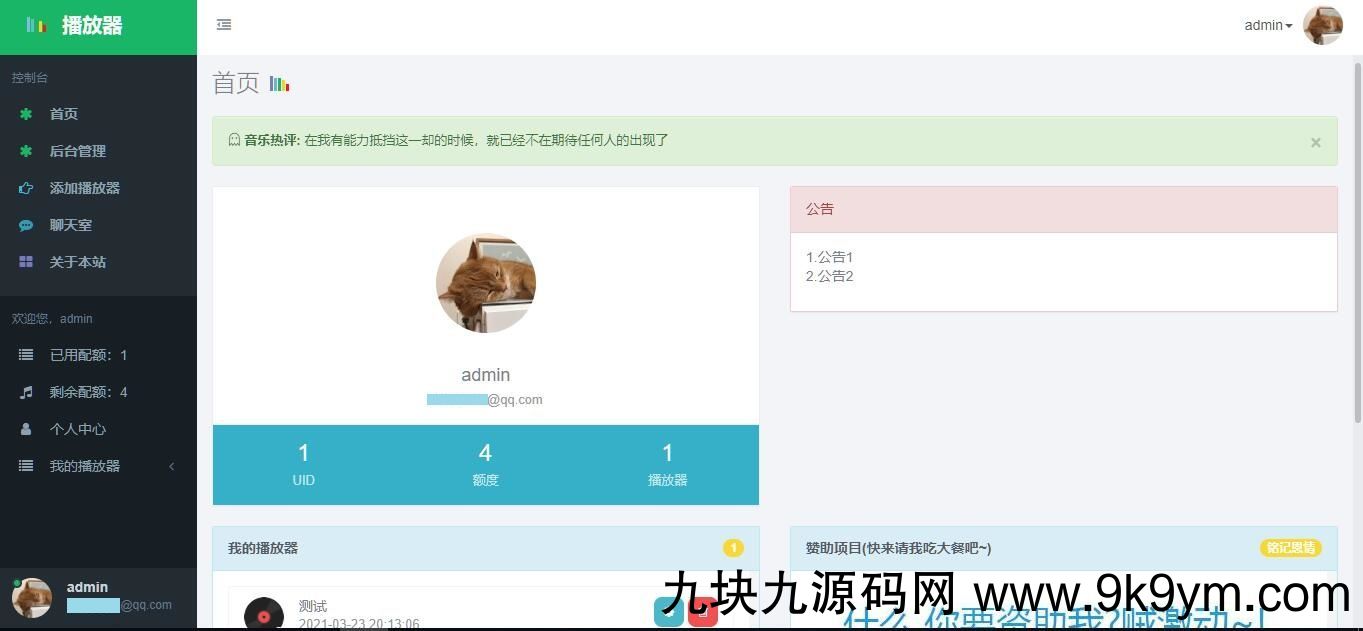The height and width of the screenshot is (631, 1363).
Task: Click the grid icon beside 关于本站
Action: coord(26,262)
